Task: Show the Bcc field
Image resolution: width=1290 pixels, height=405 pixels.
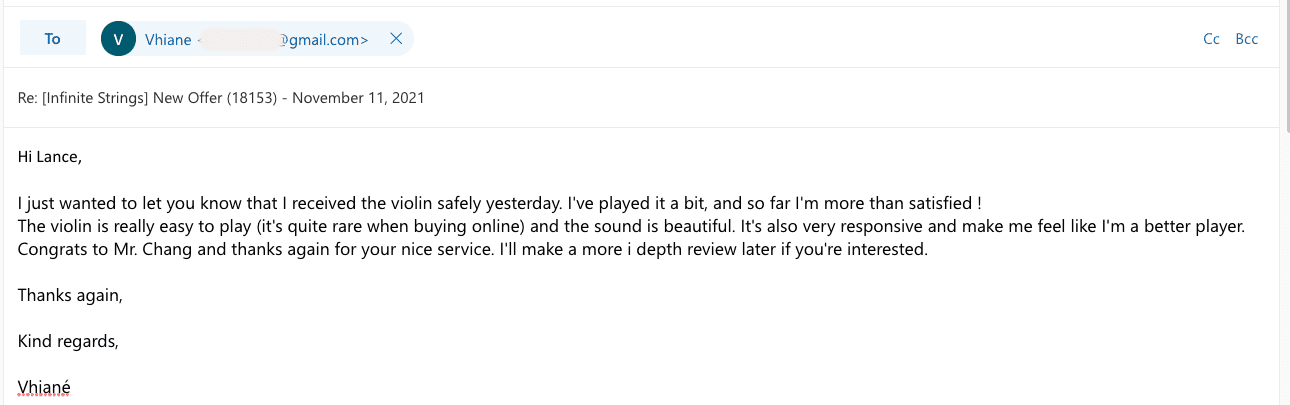Action: [1247, 39]
